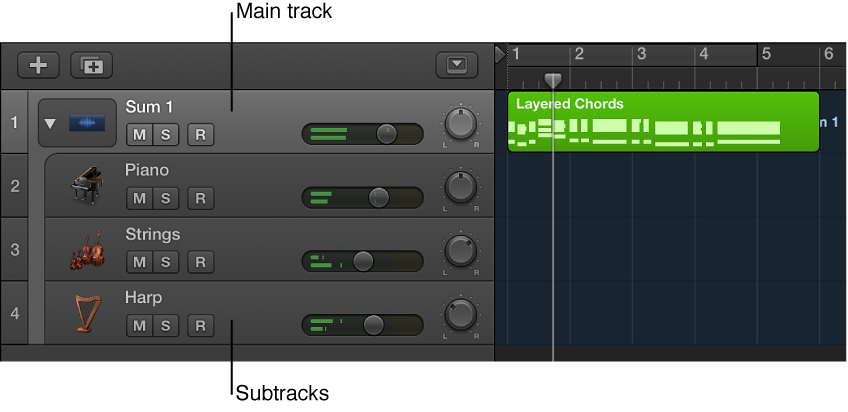
Task: Mute the Sum 1 track
Action: [x=140, y=135]
